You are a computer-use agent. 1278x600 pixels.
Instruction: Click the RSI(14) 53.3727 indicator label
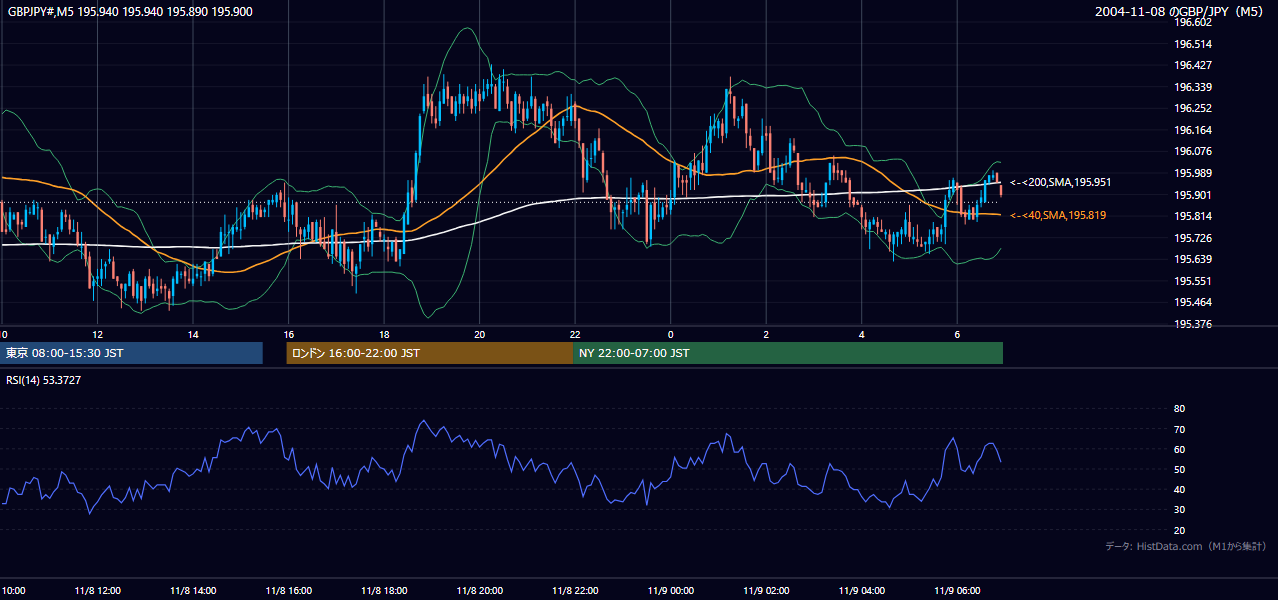(44, 380)
